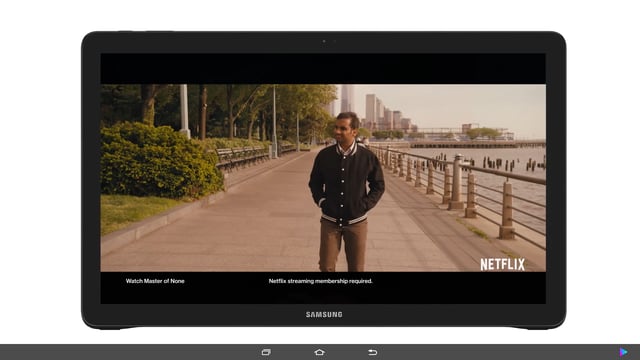The width and height of the screenshot is (640, 360).
Task: Click the SAMSUNG logo on bezel
Action: pos(324,314)
